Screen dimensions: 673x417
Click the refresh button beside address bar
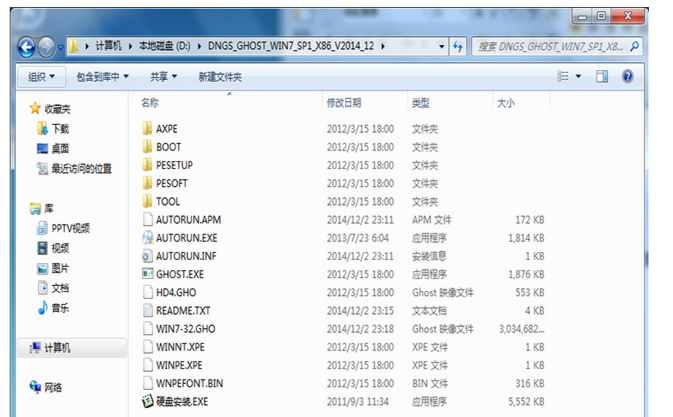(458, 46)
